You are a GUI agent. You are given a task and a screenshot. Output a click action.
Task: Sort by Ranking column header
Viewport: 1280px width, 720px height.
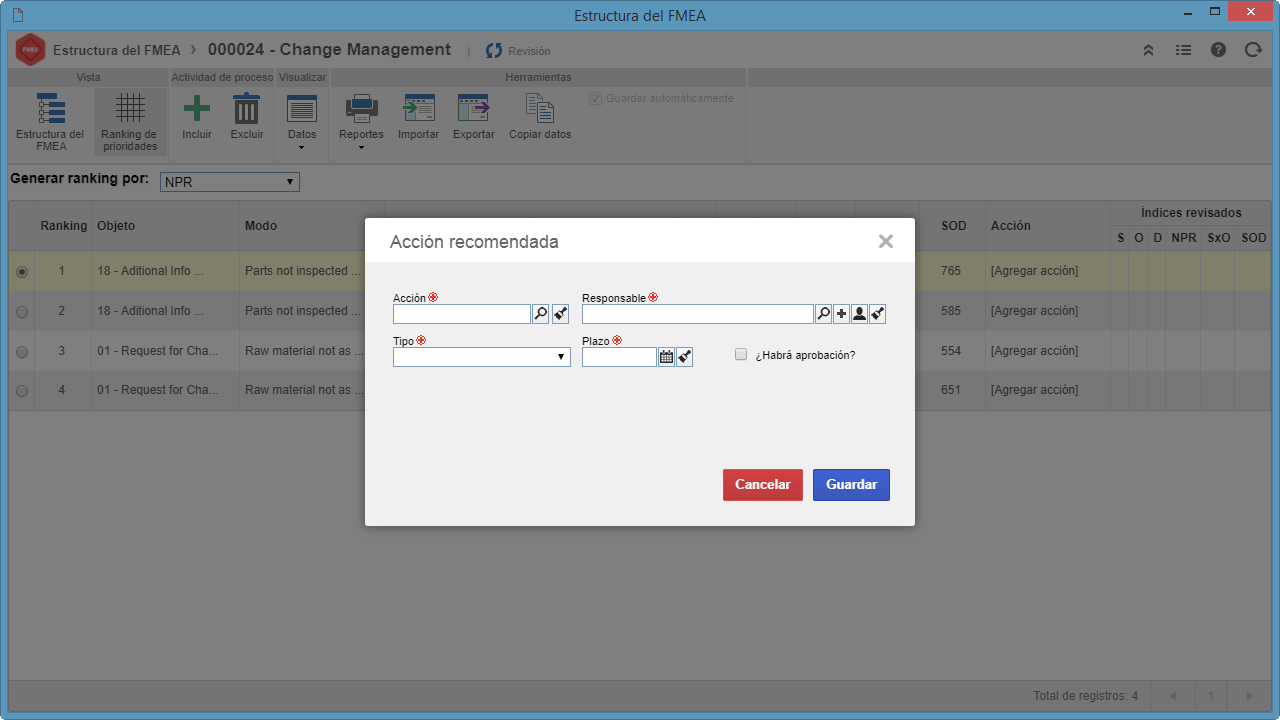[x=64, y=226]
